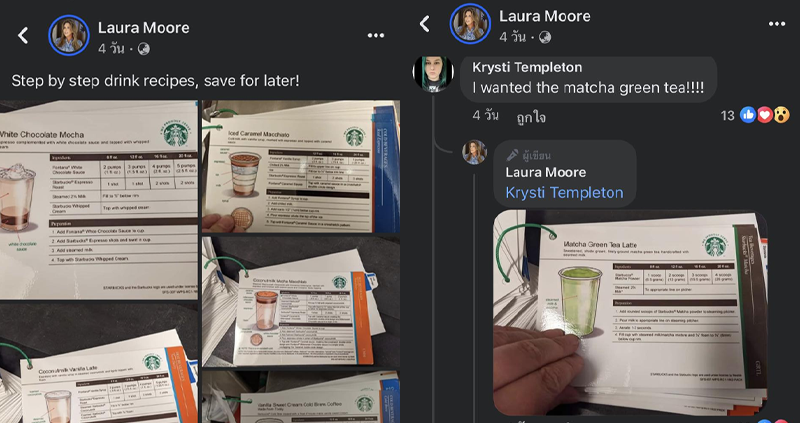Viewport: 800px width, 423px height.
Task: Open Laura Moore's profile picture in right header
Action: [470, 23]
